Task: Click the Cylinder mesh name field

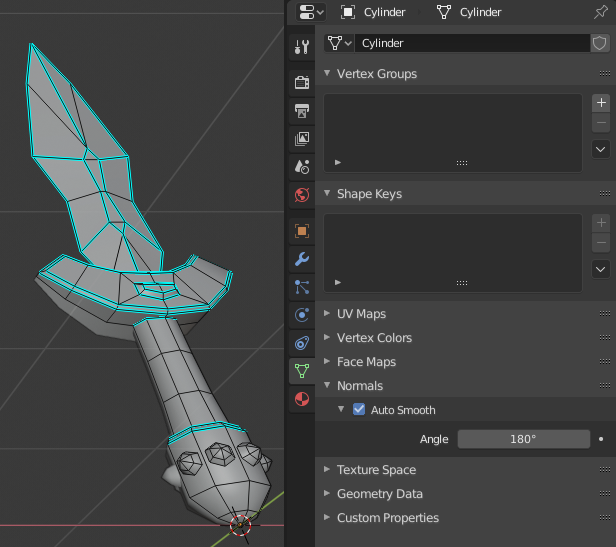Action: (472, 43)
